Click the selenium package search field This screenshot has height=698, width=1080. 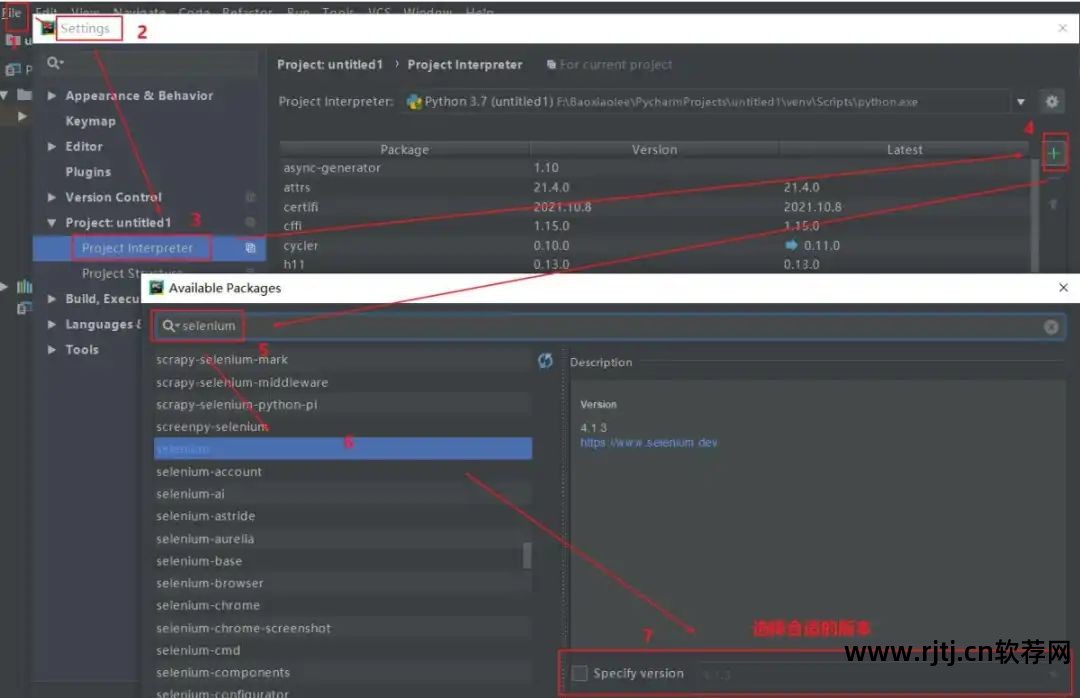(x=610, y=327)
